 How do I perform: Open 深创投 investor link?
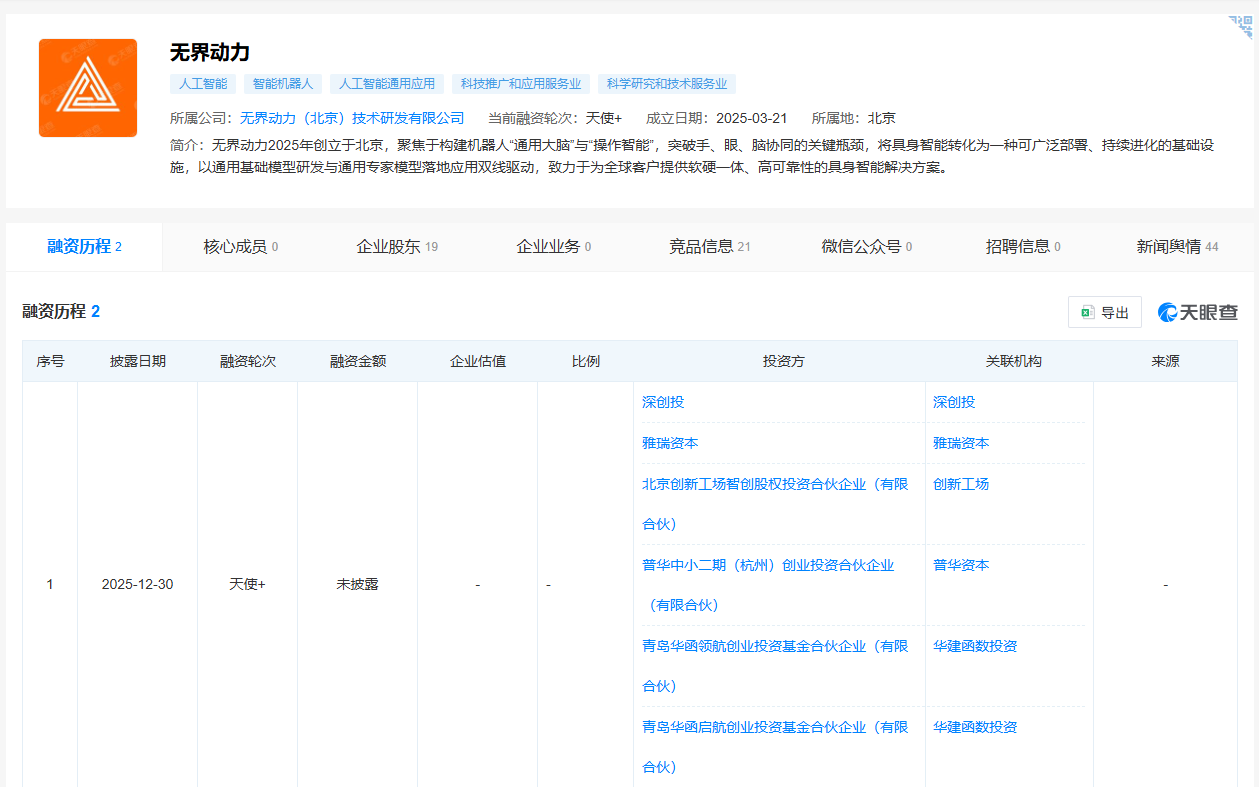point(663,402)
